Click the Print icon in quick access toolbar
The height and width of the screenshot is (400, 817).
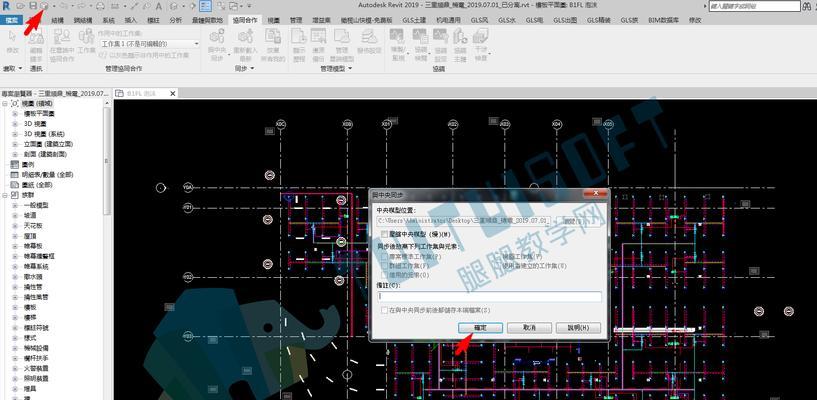point(101,6)
